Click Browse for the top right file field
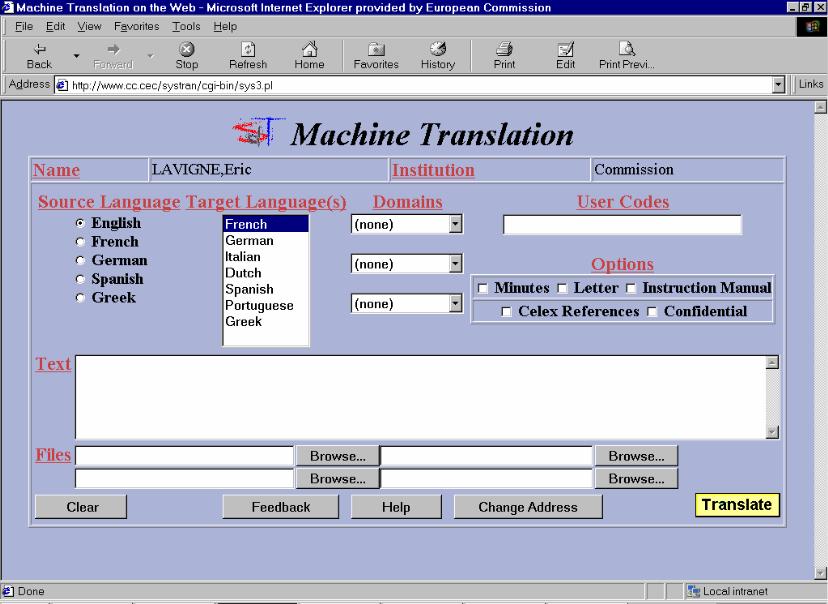This screenshot has height=604, width=828. 636,456
